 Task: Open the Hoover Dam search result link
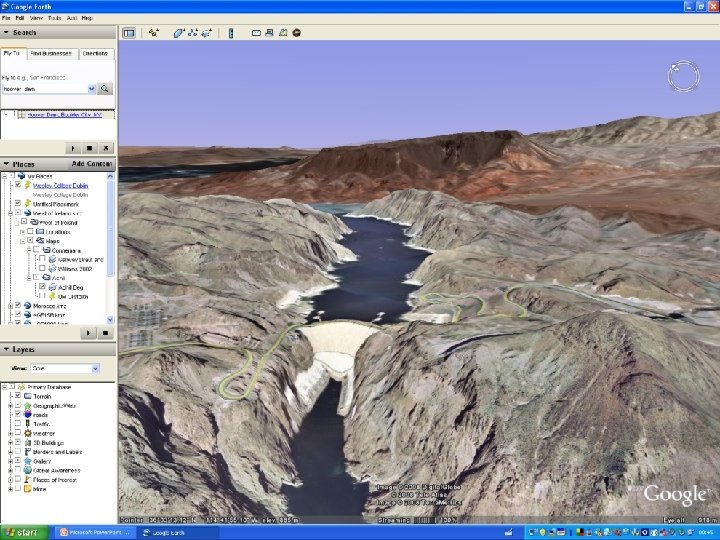(65, 115)
